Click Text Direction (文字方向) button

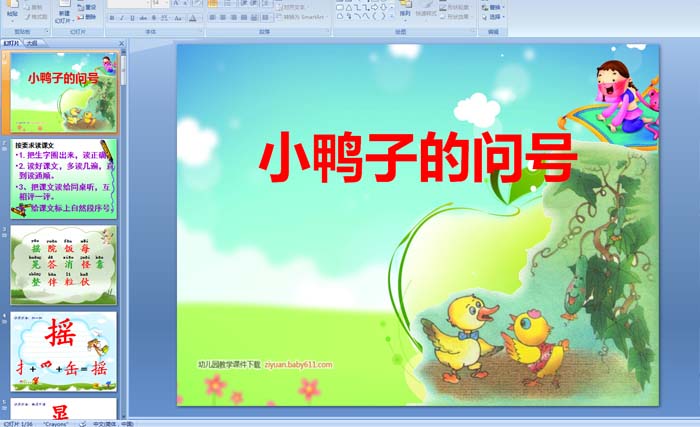[294, 7]
